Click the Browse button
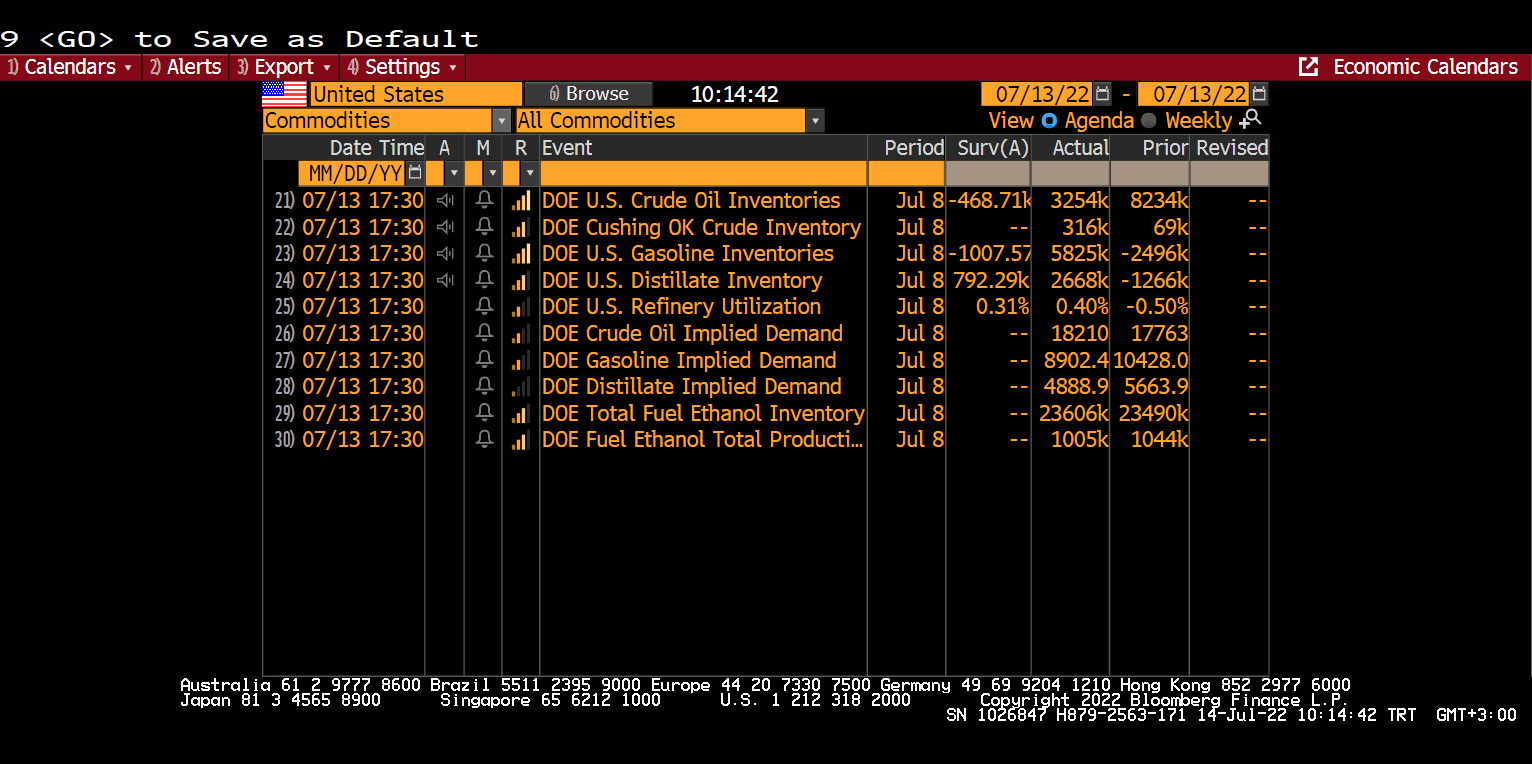1532x764 pixels. pos(589,94)
